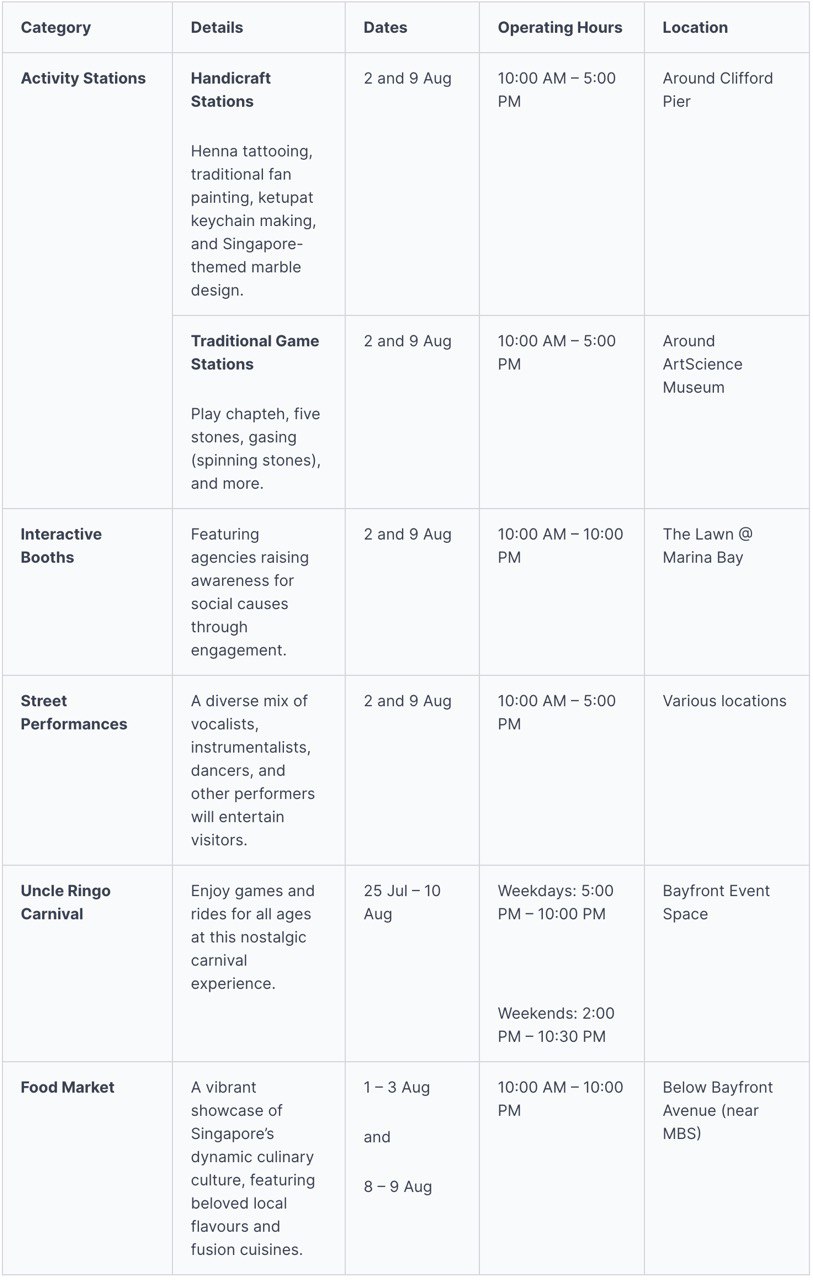The height and width of the screenshot is (1280, 813).
Task: Click the Operating Hours column header
Action: pos(560,27)
